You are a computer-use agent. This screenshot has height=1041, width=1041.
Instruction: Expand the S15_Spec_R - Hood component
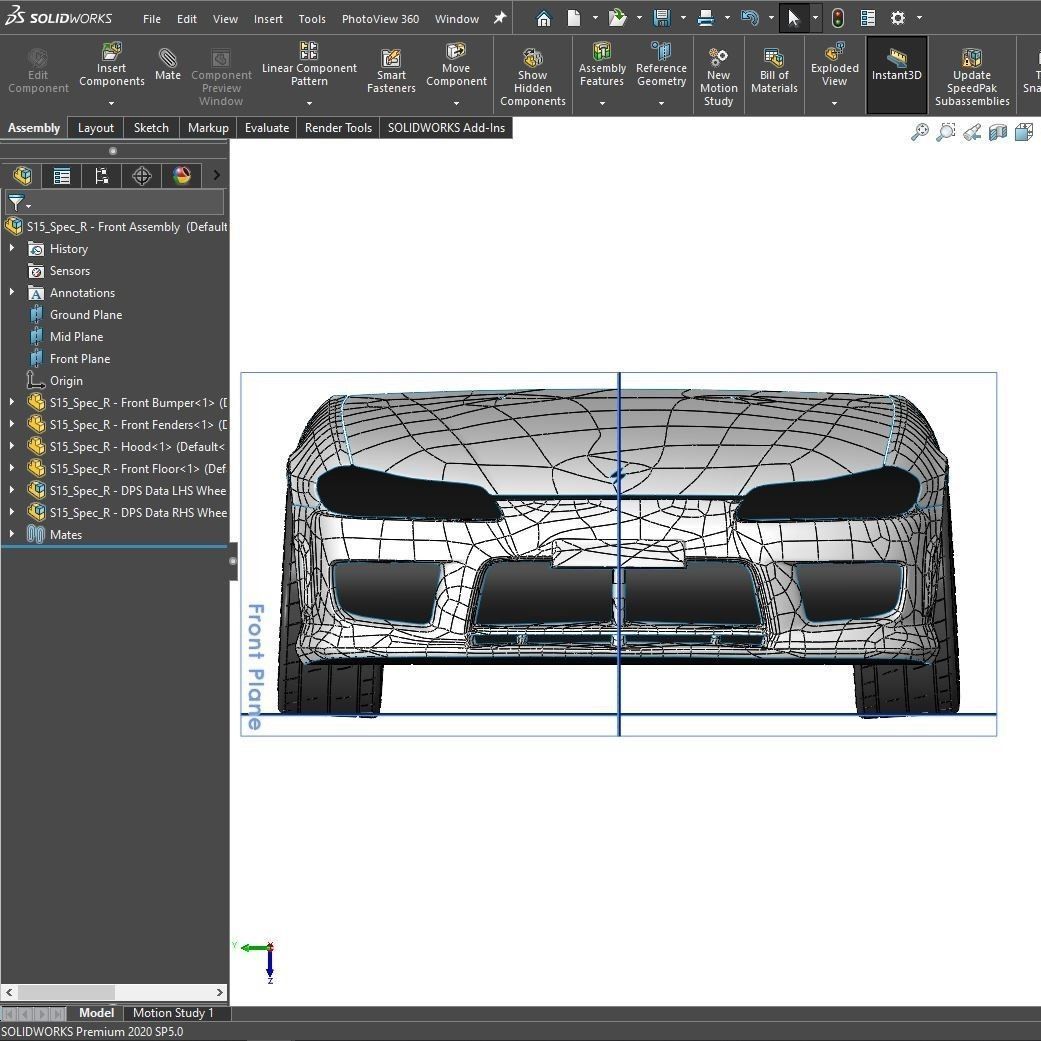(12, 446)
